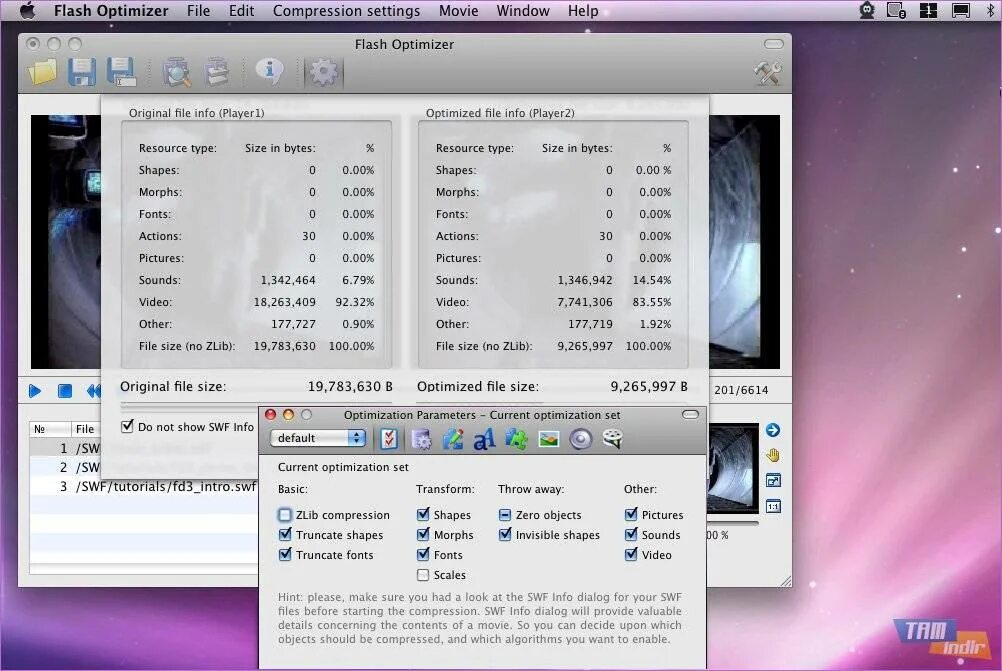Open the Movie menu
1002x671 pixels.
pyautogui.click(x=459, y=11)
